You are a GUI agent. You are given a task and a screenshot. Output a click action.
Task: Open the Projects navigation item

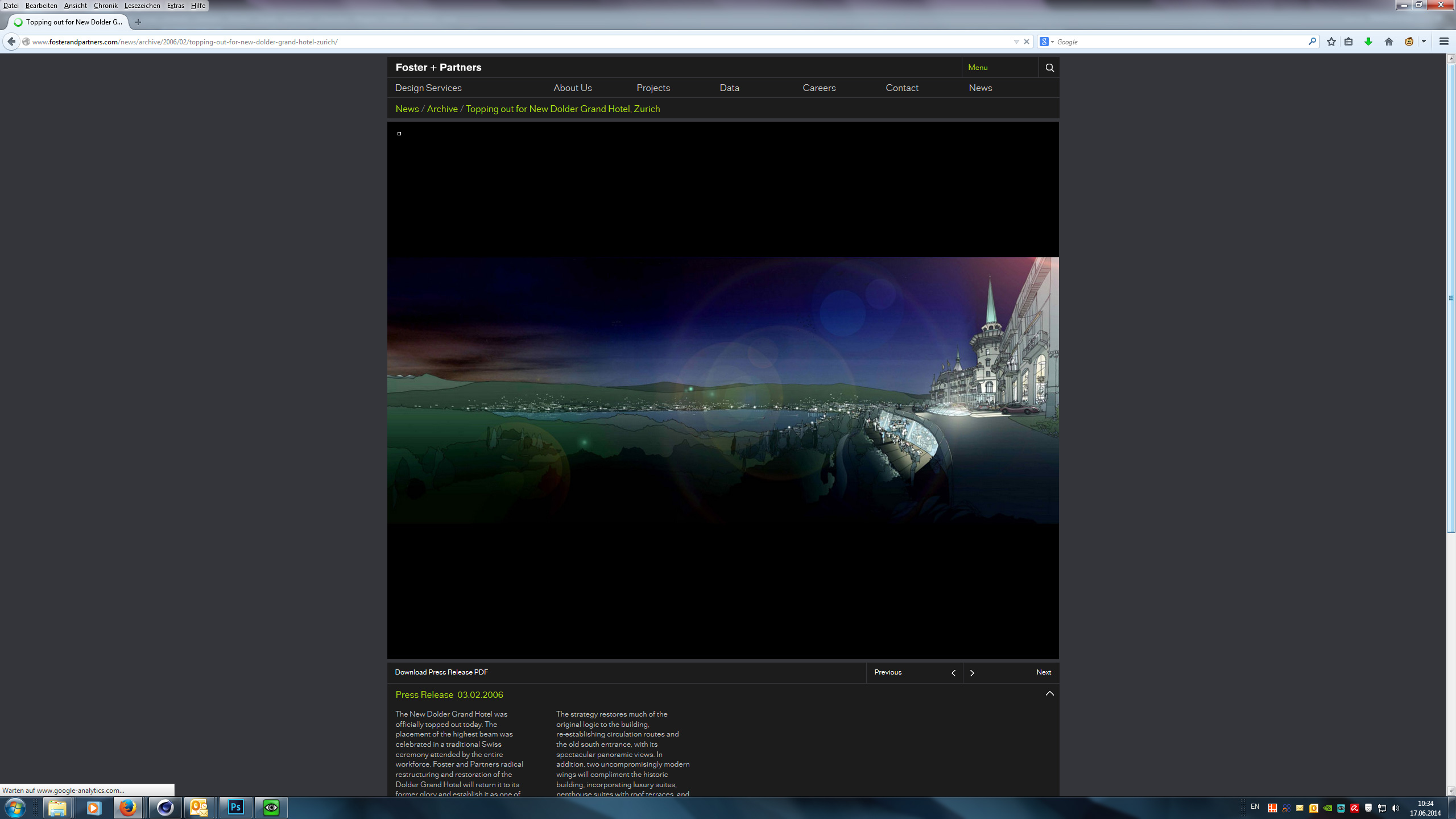653,88
